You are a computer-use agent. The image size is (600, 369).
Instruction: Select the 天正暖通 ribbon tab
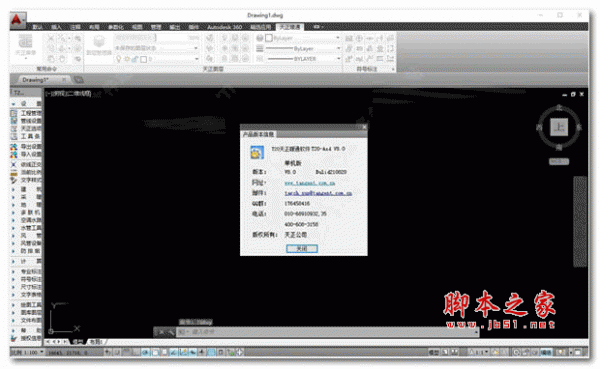290,27
